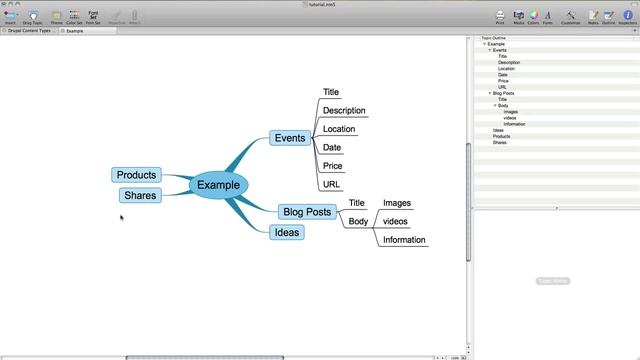The image size is (640, 360).
Task: Close the Example tab with its icon
Action: (x=63, y=31)
